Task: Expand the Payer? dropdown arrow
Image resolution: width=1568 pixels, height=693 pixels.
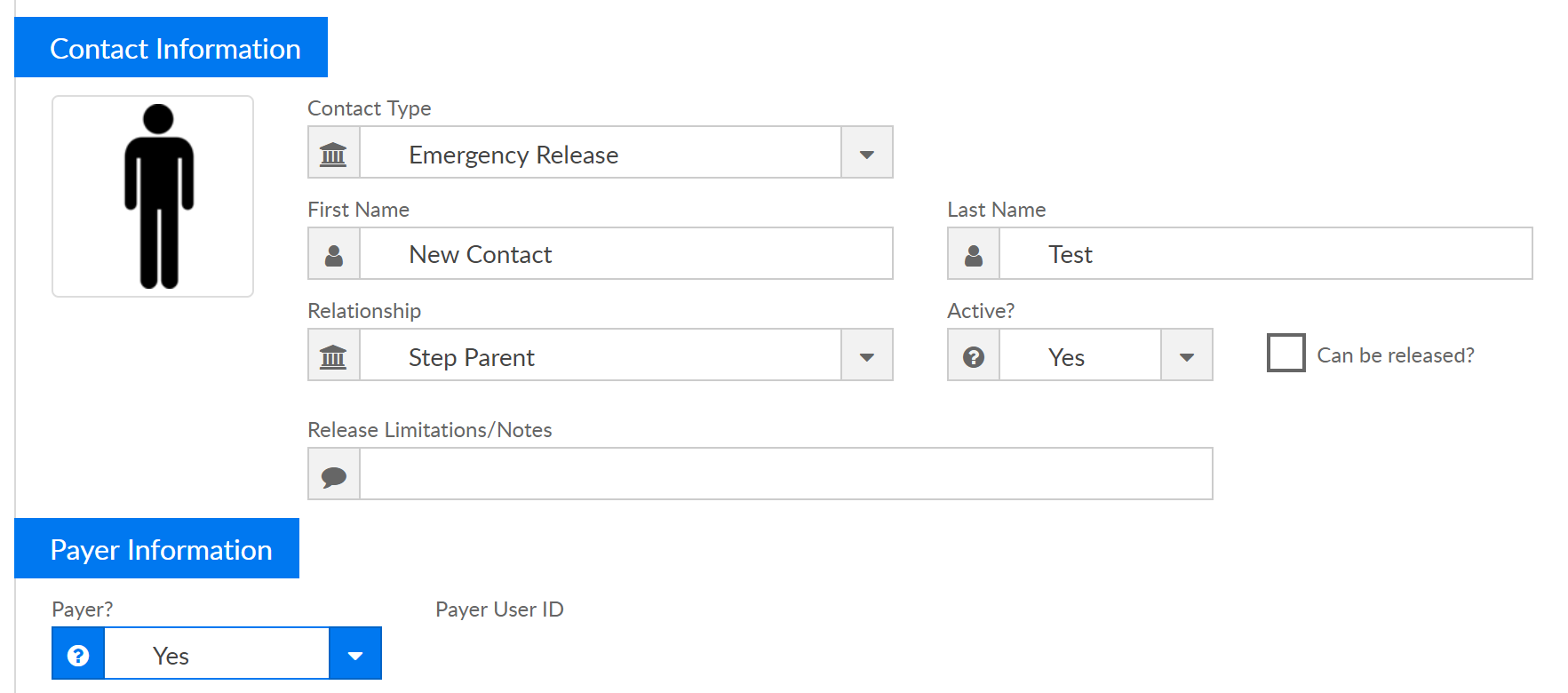Action: pyautogui.click(x=355, y=655)
